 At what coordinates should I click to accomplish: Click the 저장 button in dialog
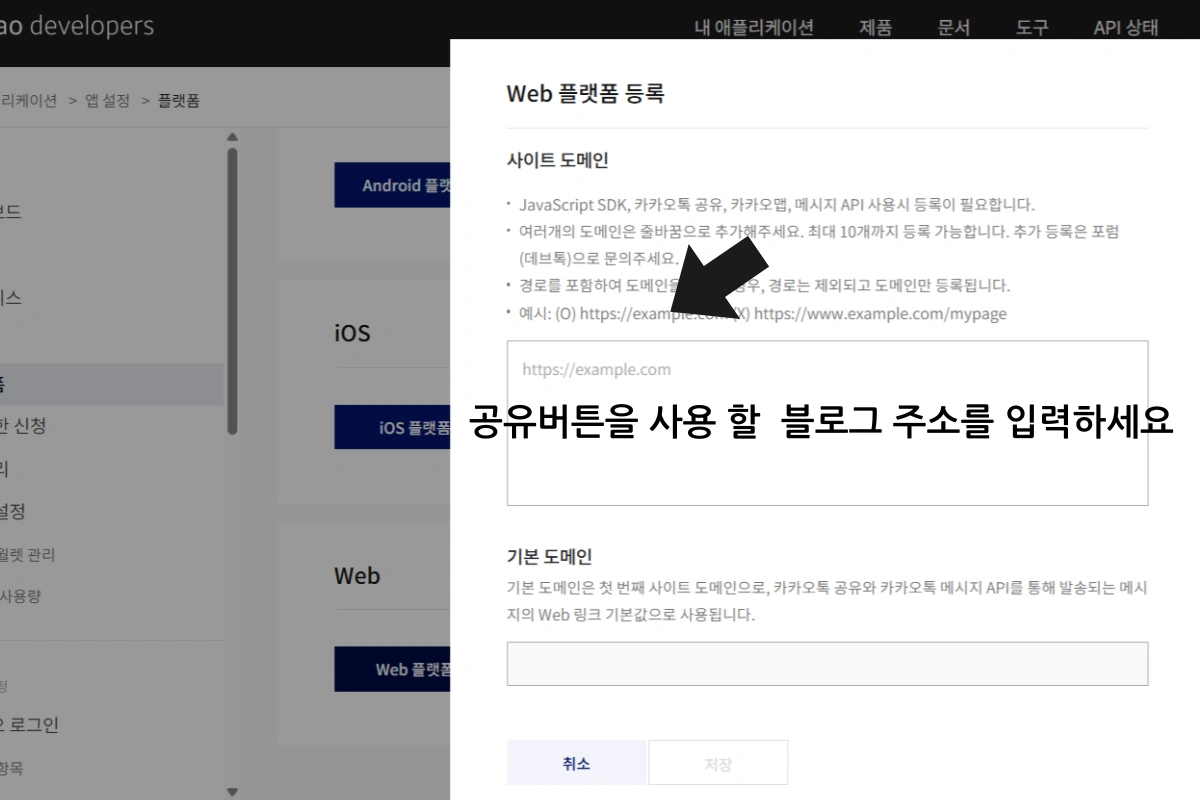click(x=718, y=764)
